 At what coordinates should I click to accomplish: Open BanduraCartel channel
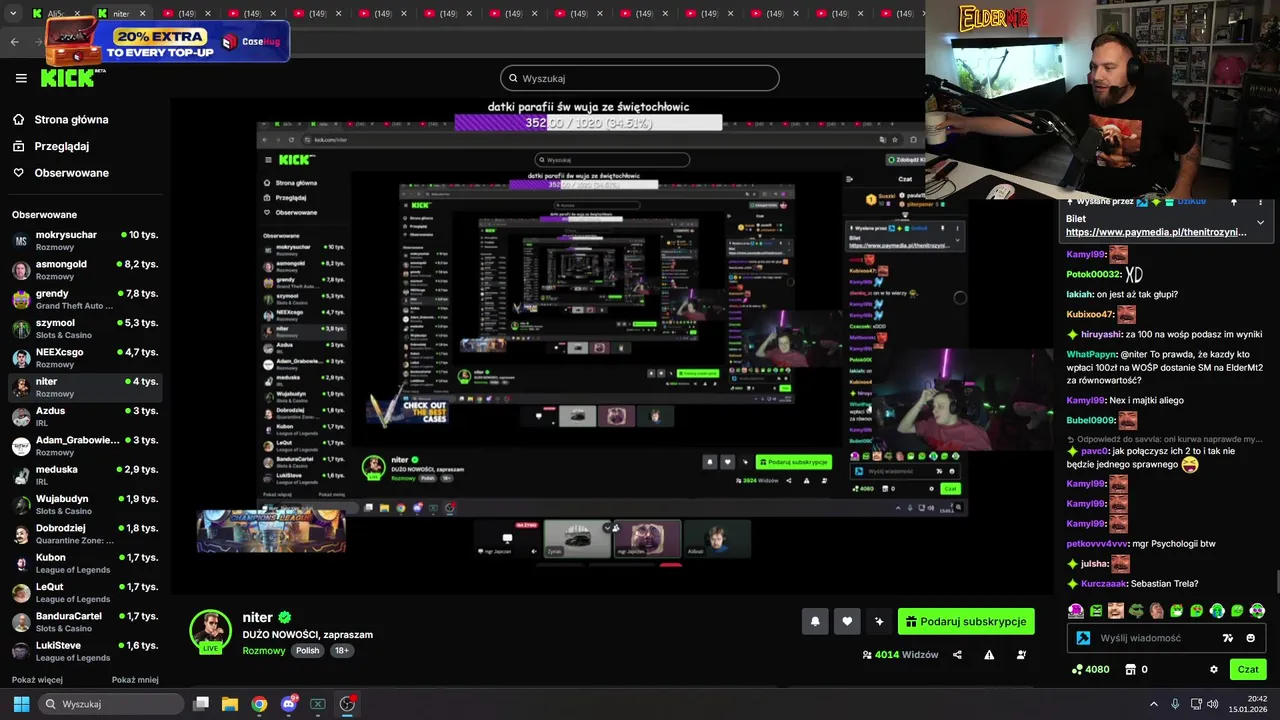85,621
